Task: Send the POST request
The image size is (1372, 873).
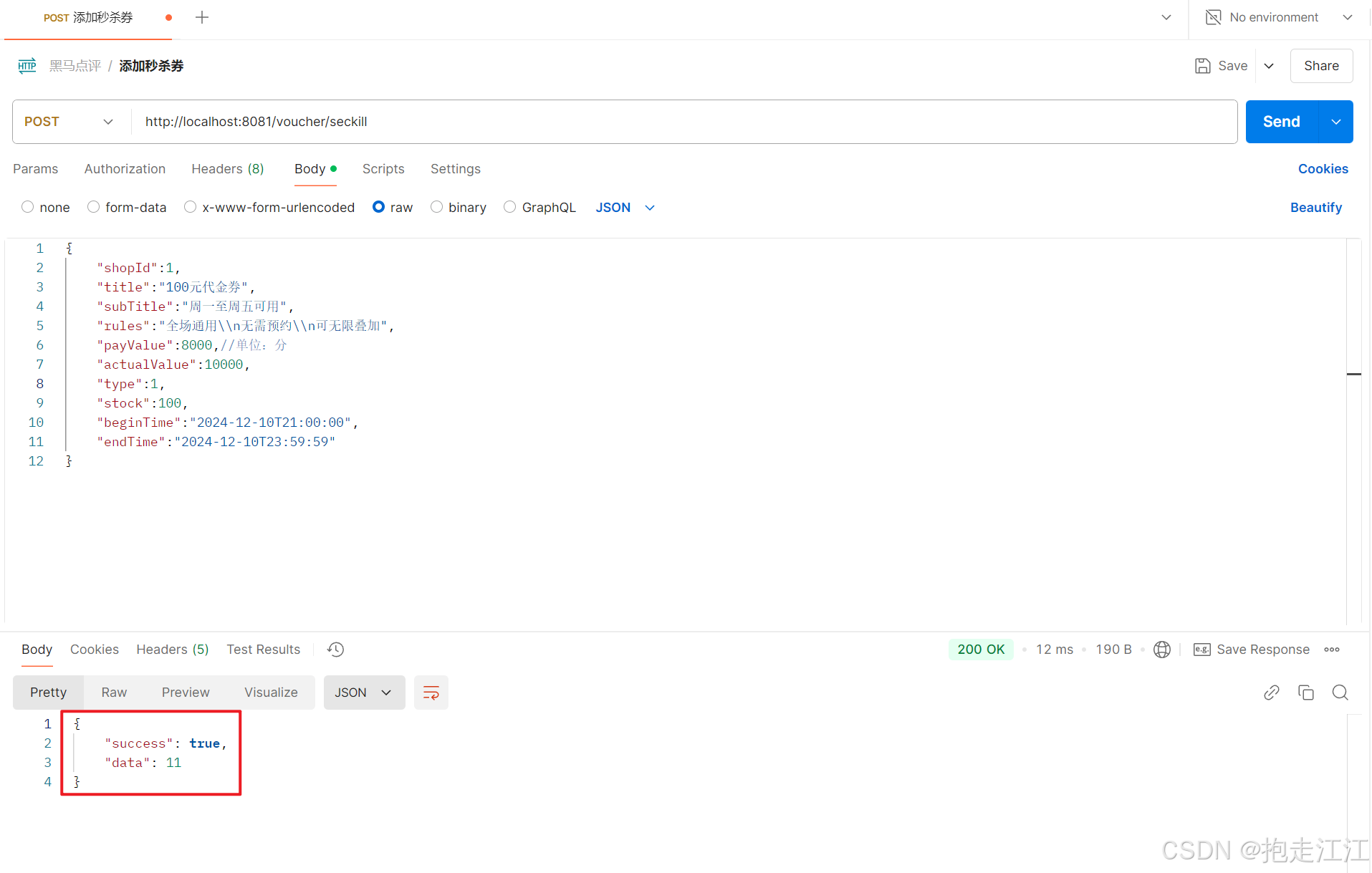Action: (1282, 122)
